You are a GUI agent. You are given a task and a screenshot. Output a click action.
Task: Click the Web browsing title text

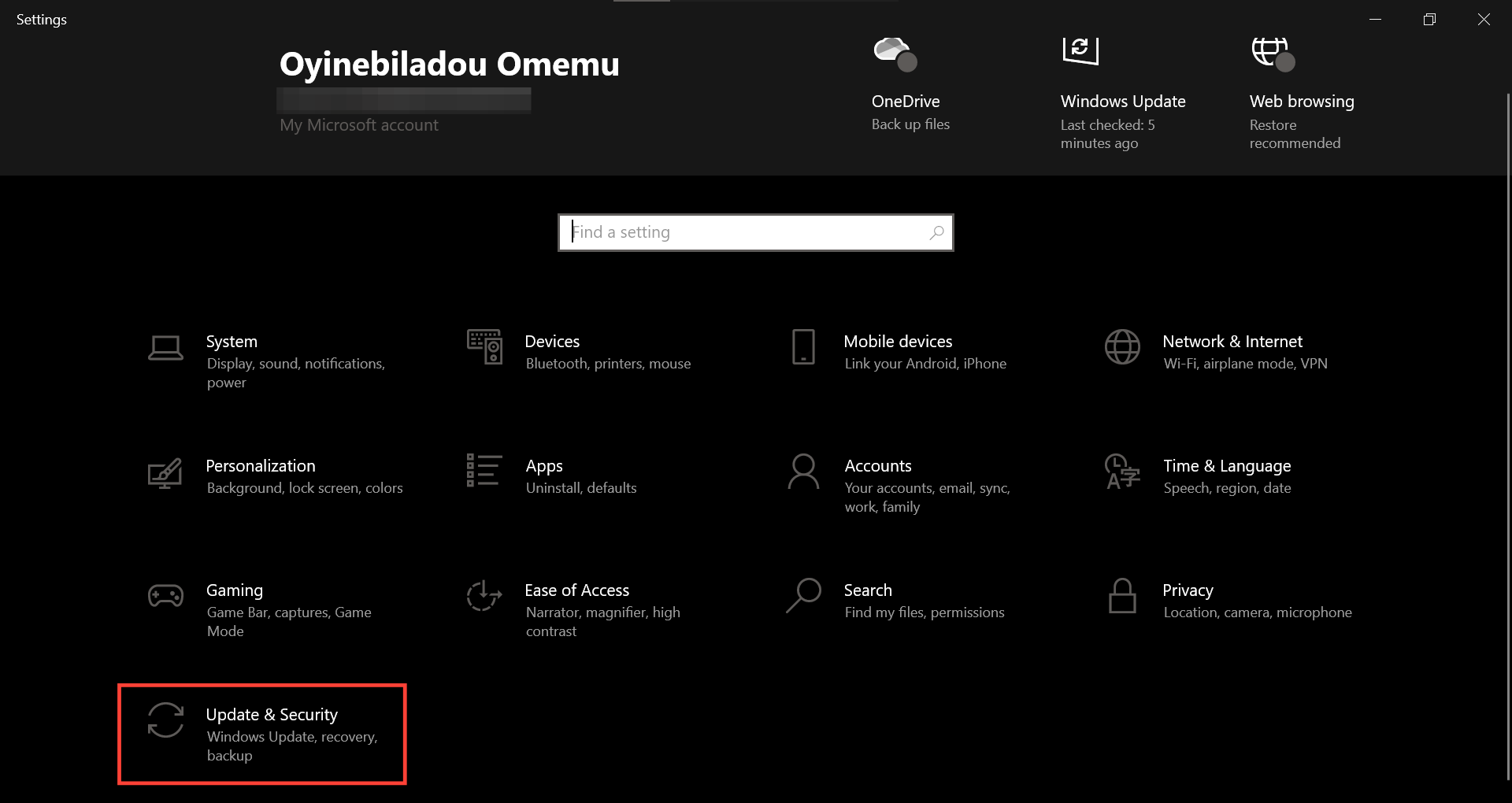[1302, 102]
